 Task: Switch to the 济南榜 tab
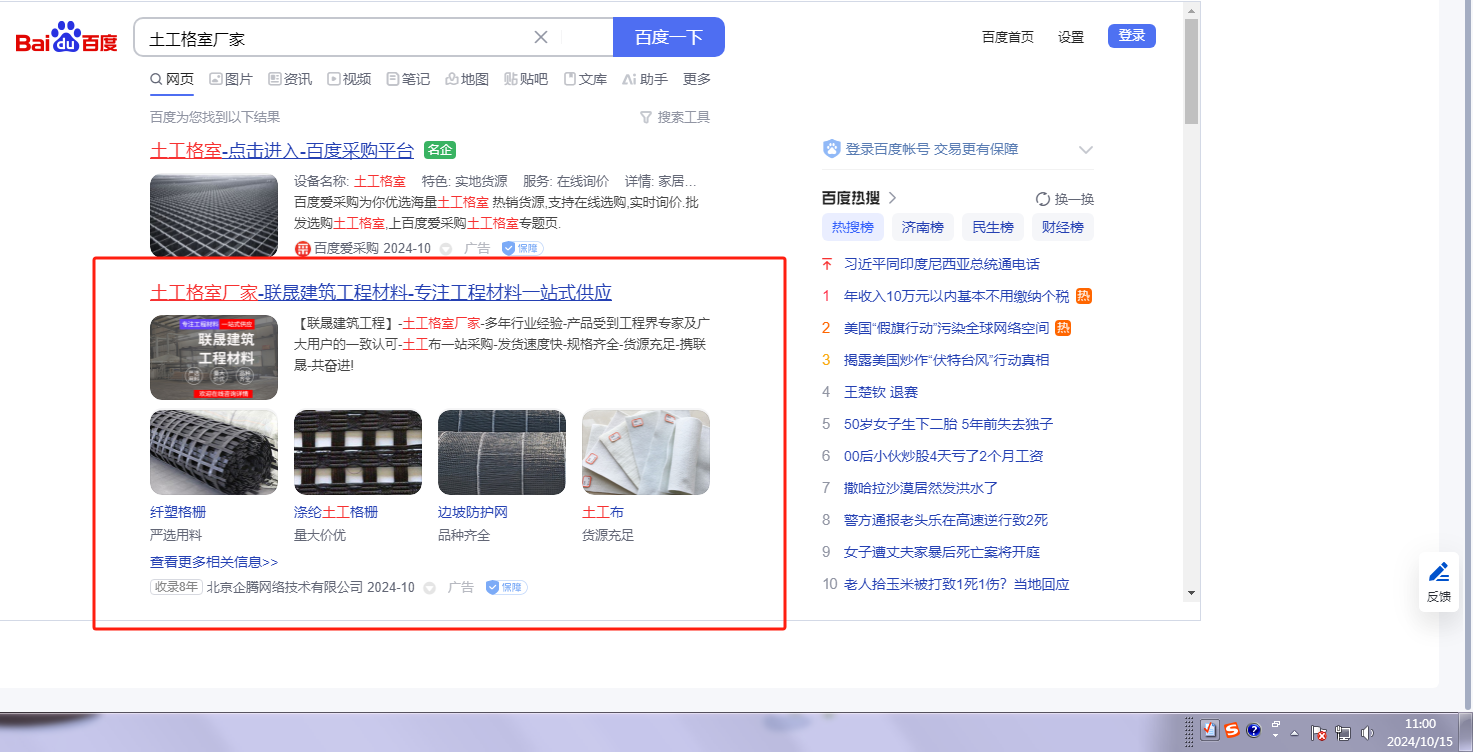pos(923,227)
